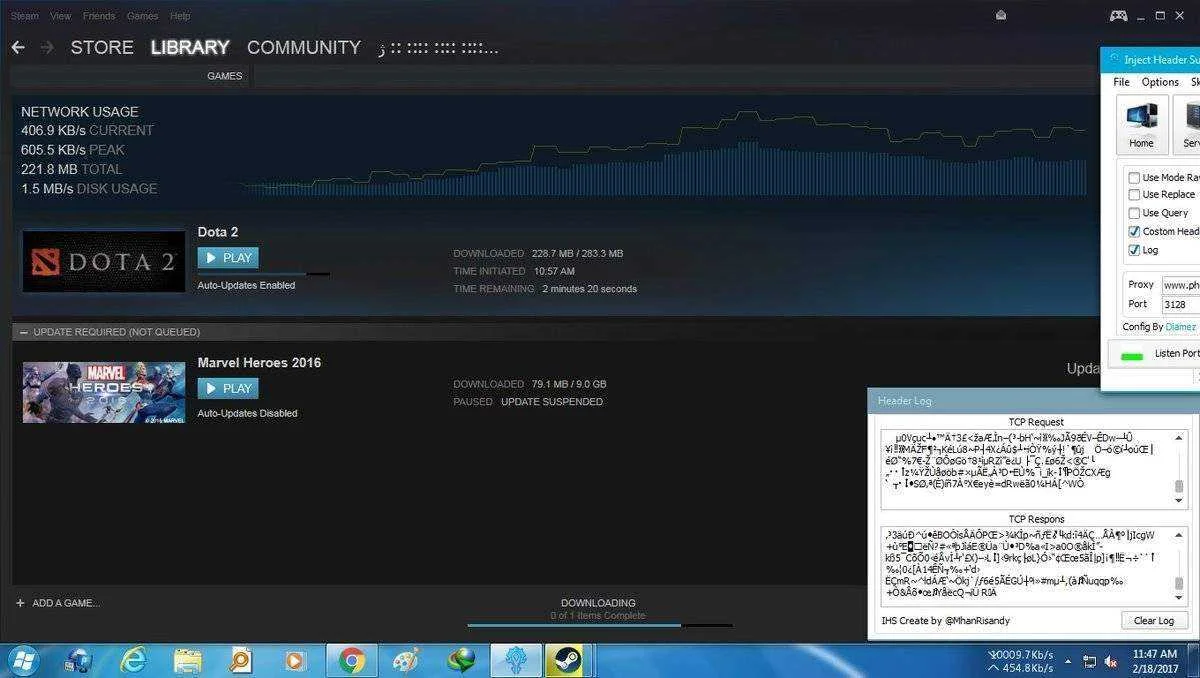1200x678 pixels.
Task: Open Internet Explorer from the taskbar
Action: tap(133, 660)
